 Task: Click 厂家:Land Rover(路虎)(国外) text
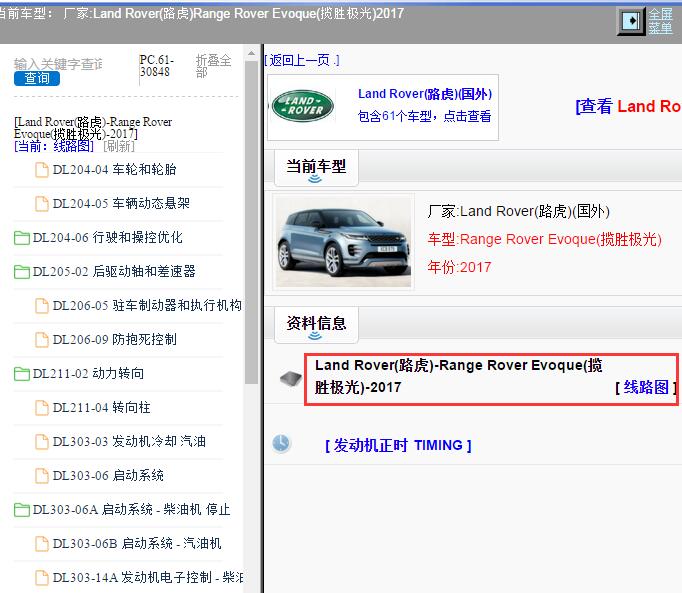518,211
